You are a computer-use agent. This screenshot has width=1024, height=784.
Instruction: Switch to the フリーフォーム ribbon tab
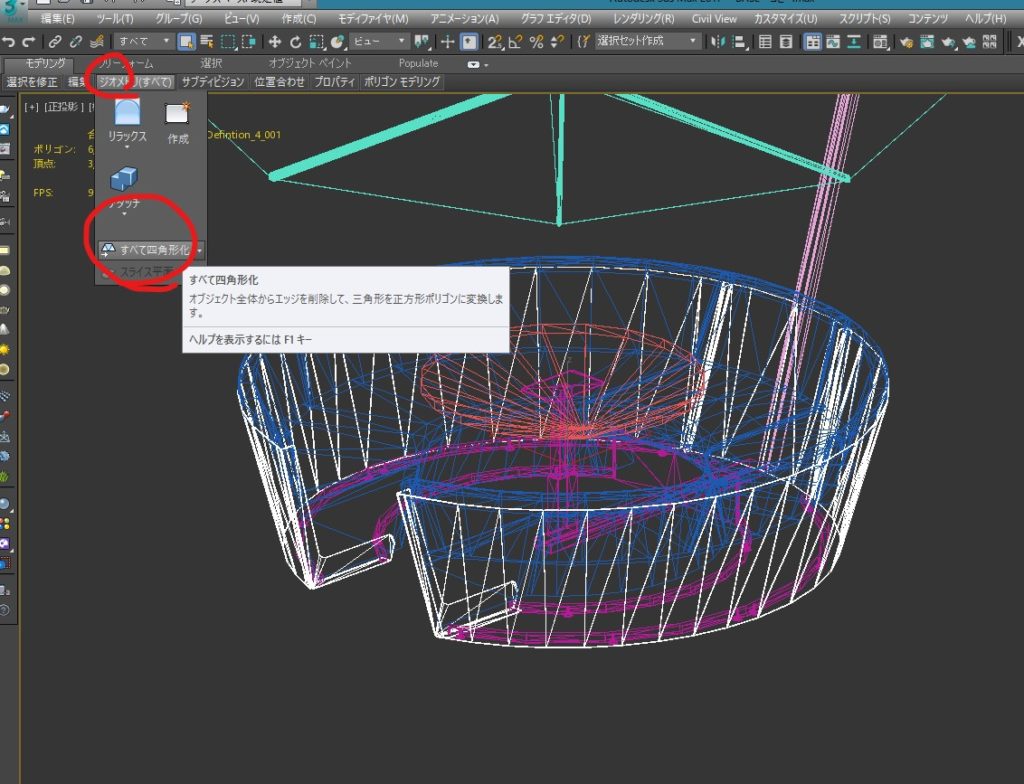pos(125,63)
